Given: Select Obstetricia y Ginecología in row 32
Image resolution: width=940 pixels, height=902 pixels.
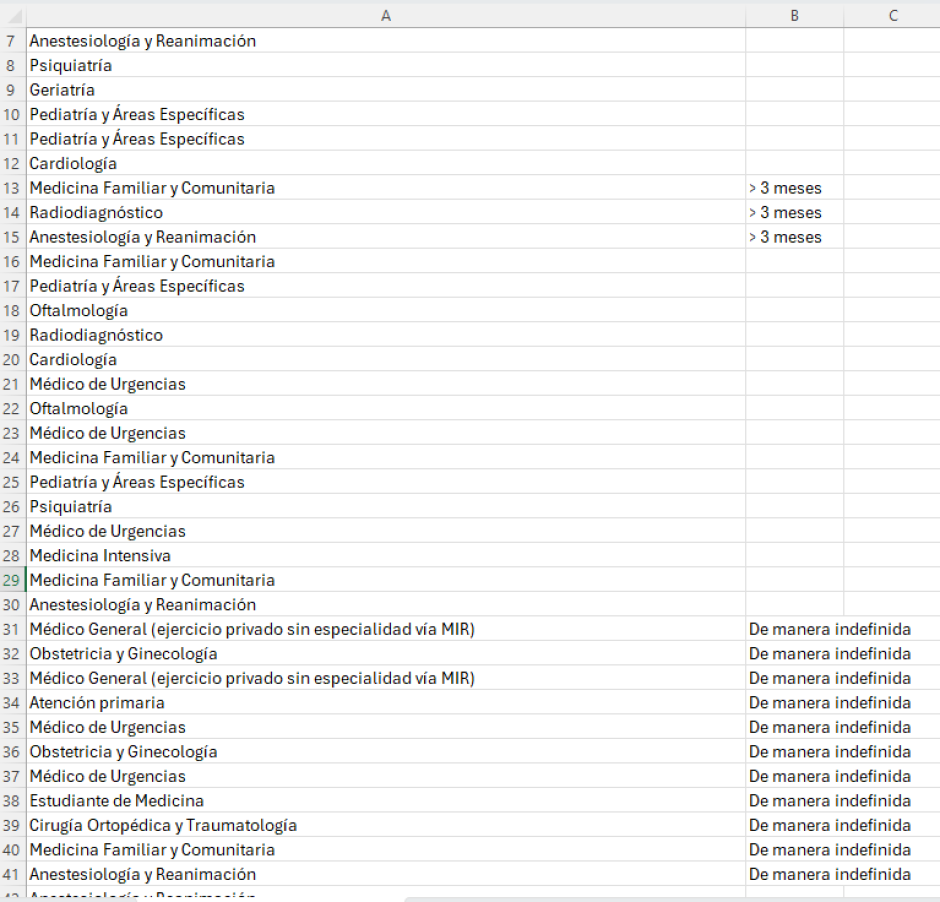Looking at the screenshot, I should (x=385, y=654).
